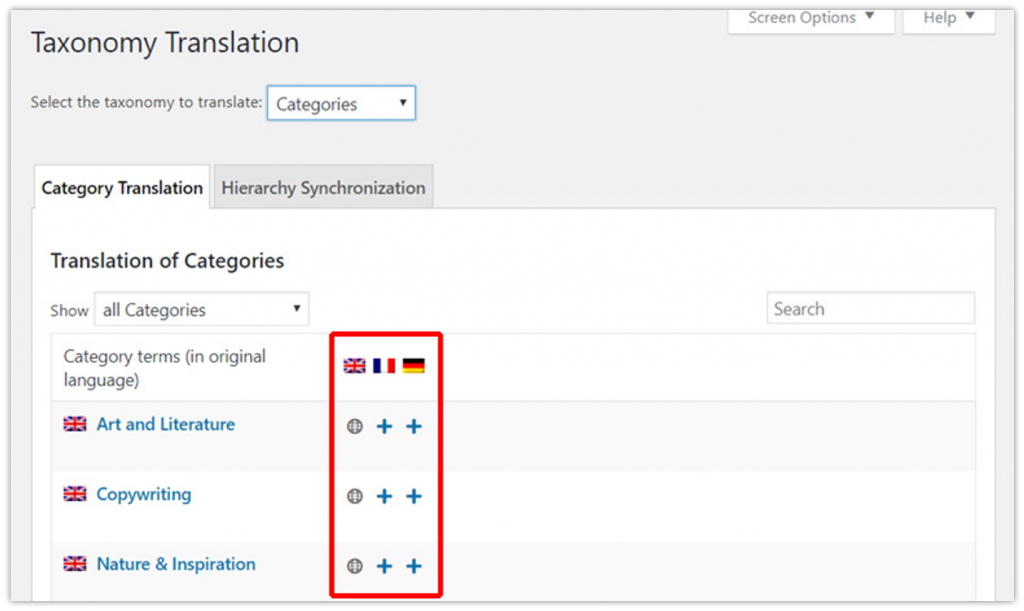Open the globe translation icon for Art and Literature
The image size is (1024, 611).
click(354, 426)
